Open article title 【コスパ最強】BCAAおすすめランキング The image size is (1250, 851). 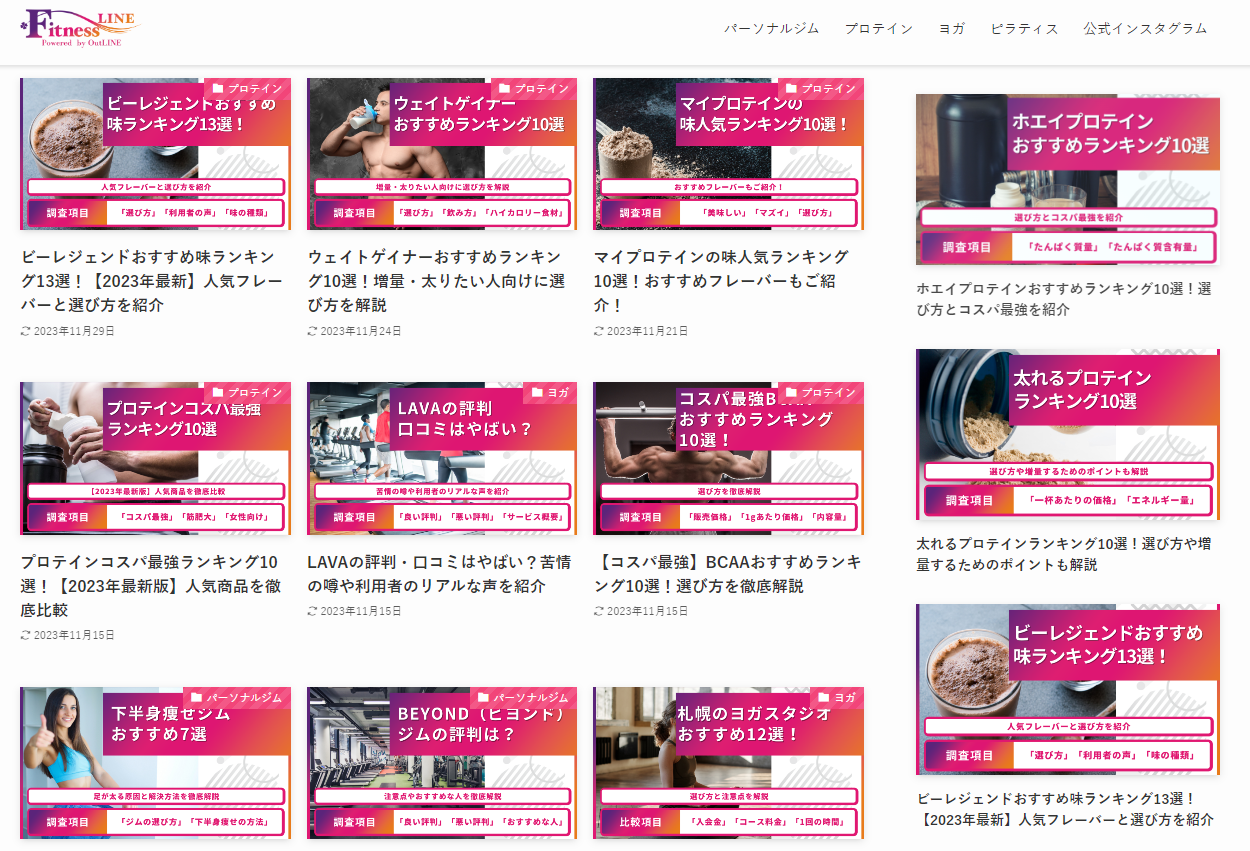click(727, 573)
